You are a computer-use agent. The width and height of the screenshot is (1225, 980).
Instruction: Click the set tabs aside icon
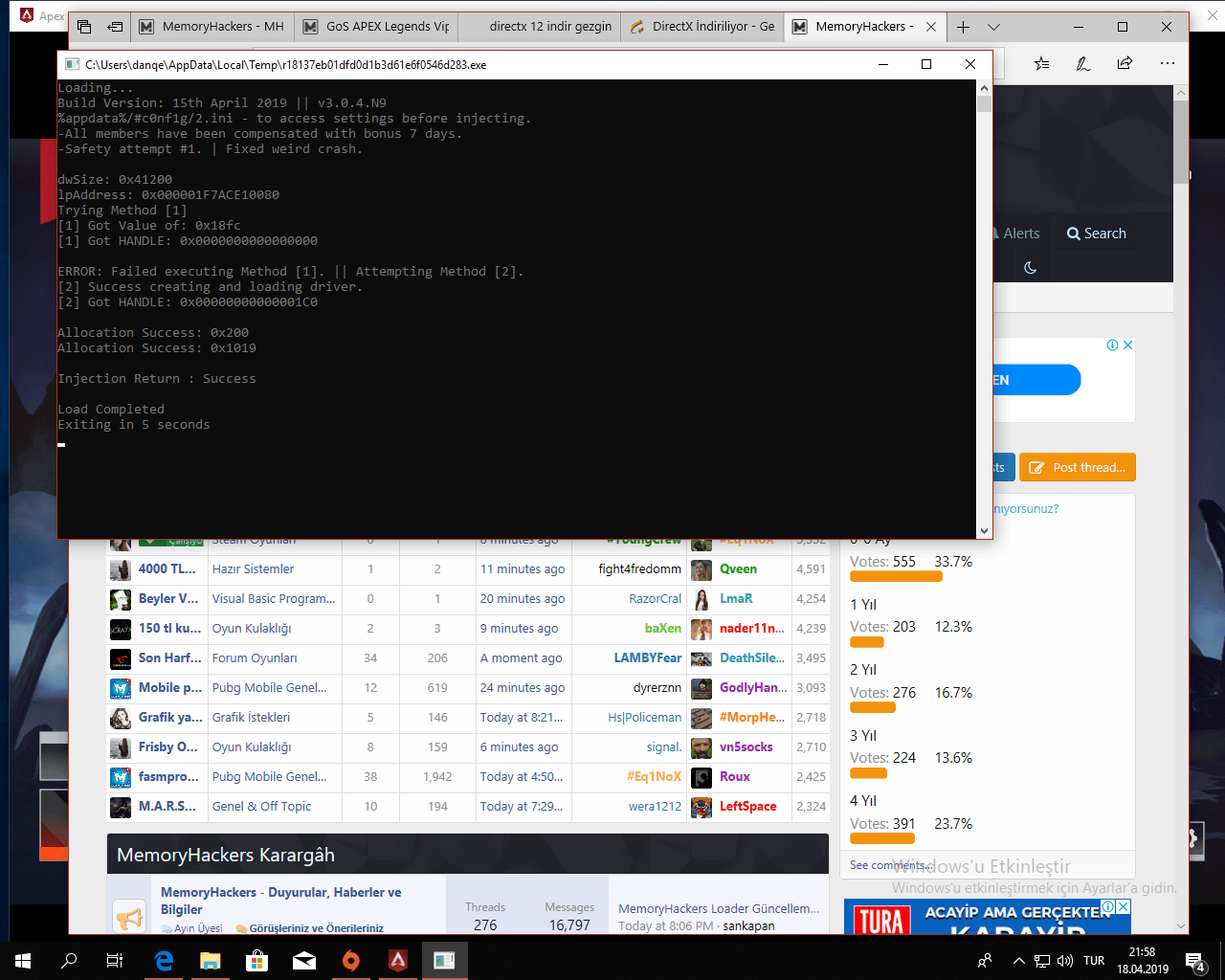(115, 27)
